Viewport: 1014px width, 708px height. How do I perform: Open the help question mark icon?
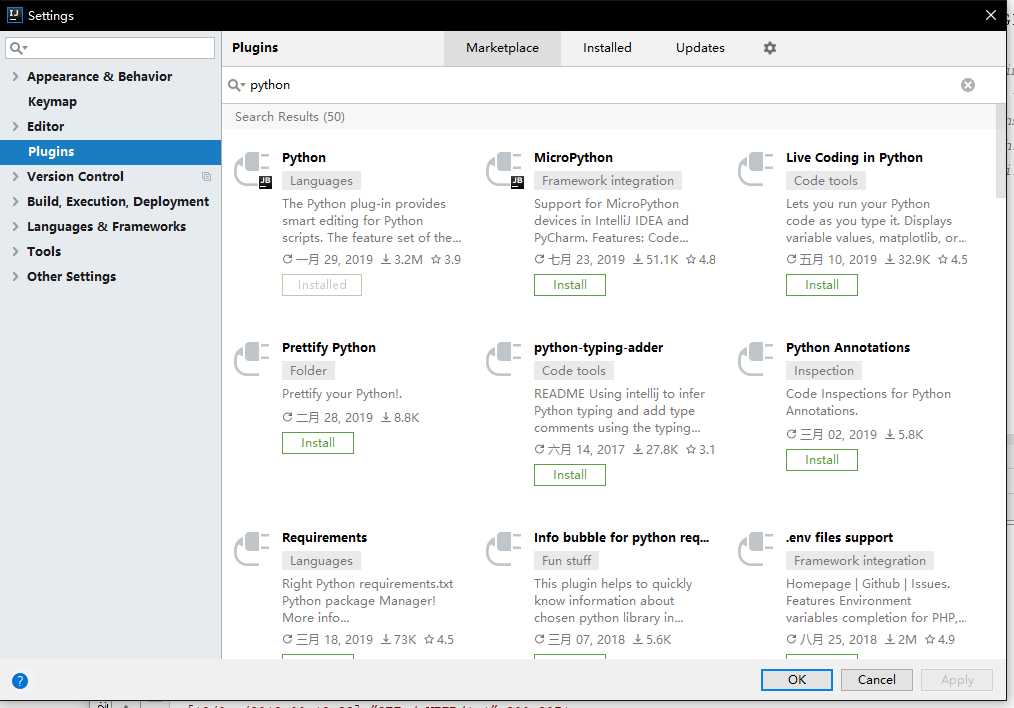point(20,680)
